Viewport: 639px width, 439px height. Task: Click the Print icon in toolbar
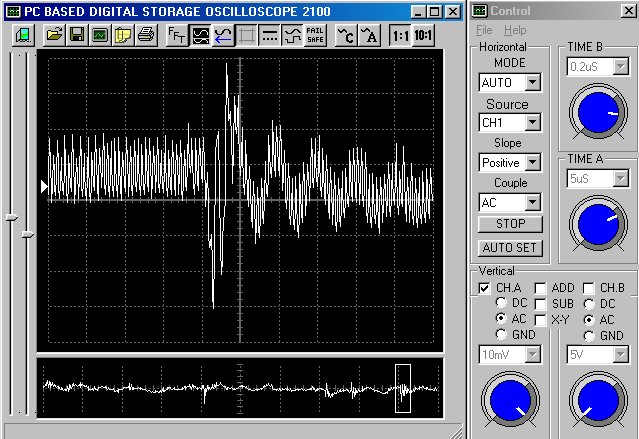click(x=146, y=36)
